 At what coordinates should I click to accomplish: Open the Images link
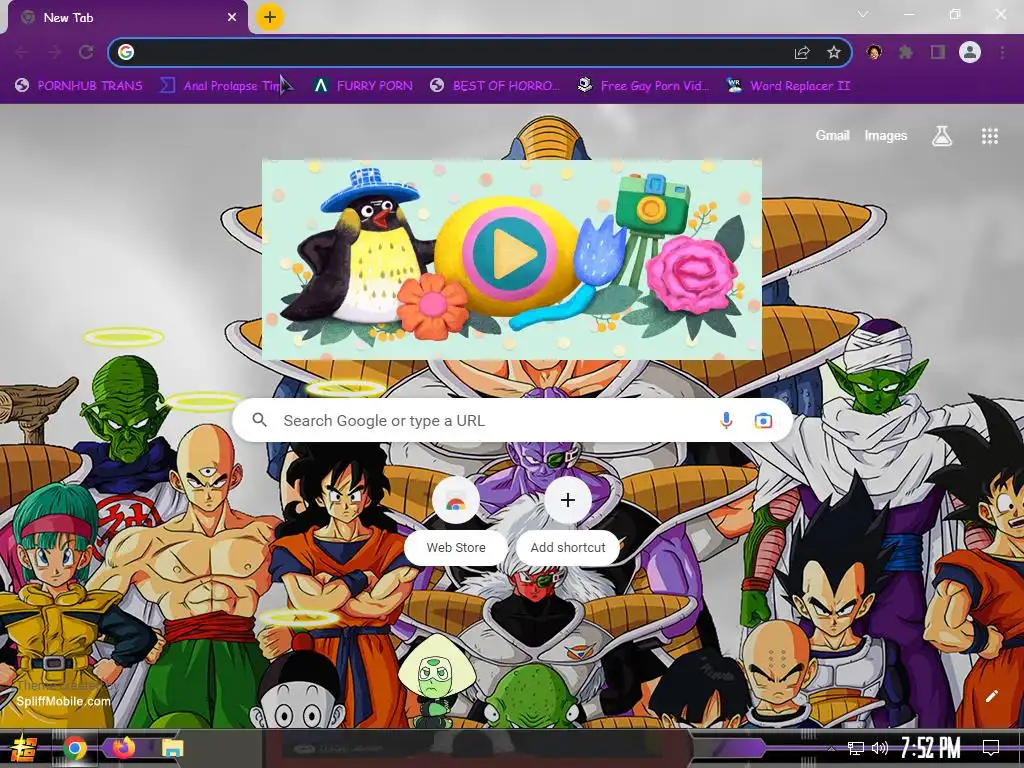[886, 135]
